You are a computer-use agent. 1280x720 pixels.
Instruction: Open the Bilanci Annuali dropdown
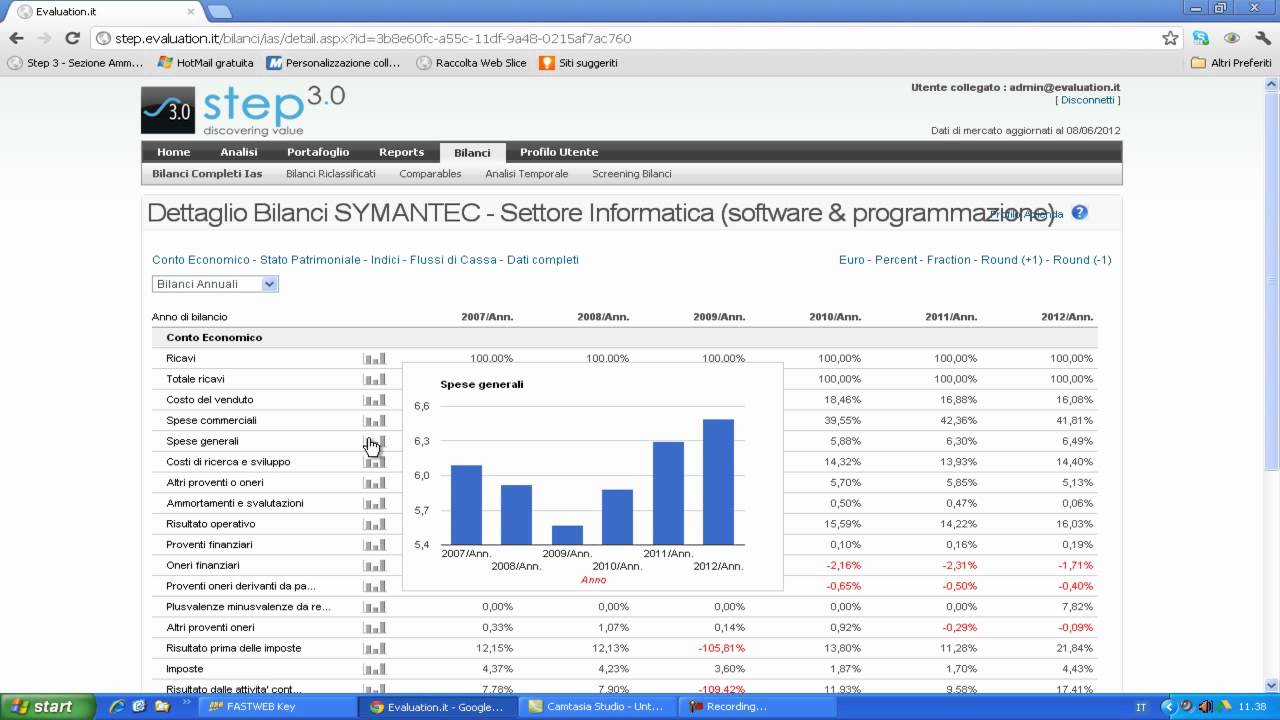coord(215,284)
